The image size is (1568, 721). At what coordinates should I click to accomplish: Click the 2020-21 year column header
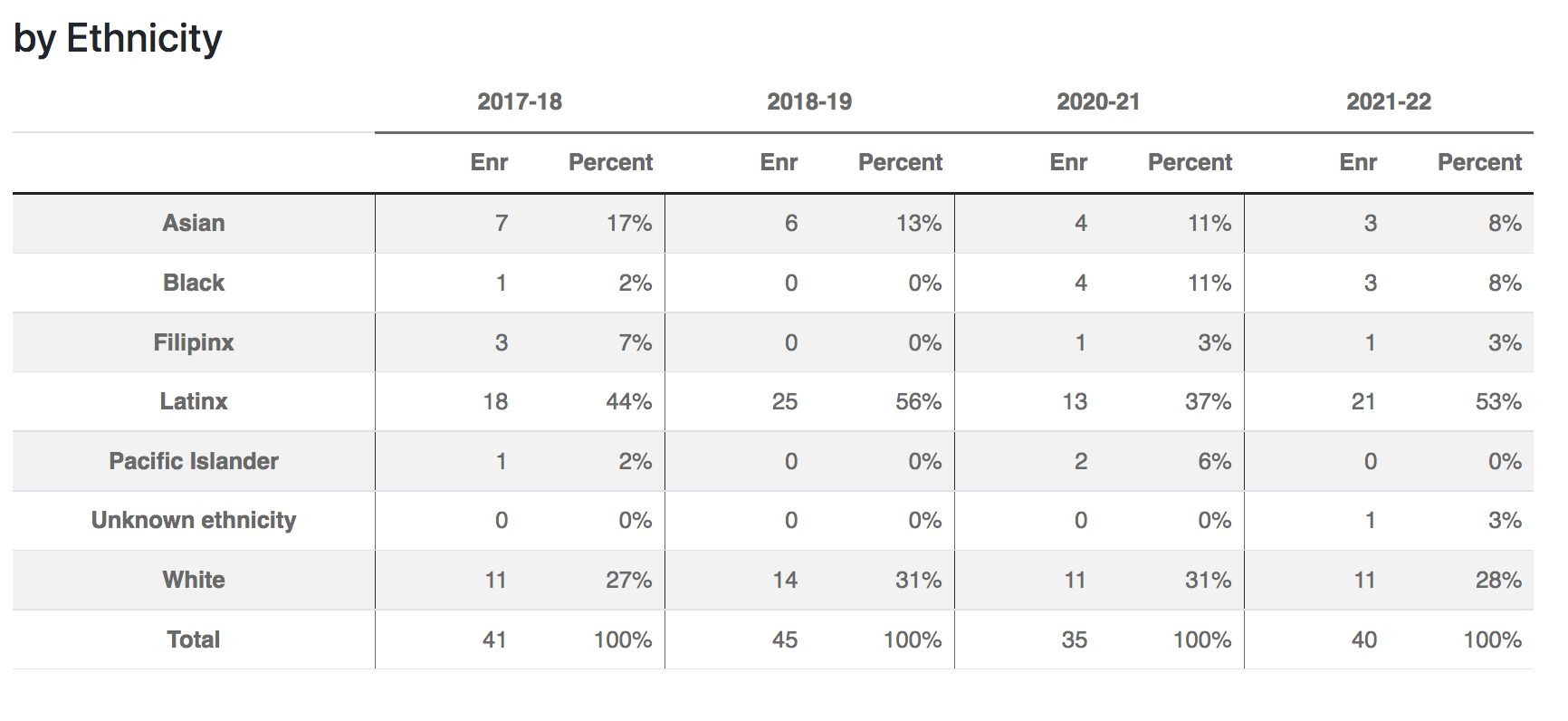point(1098,101)
